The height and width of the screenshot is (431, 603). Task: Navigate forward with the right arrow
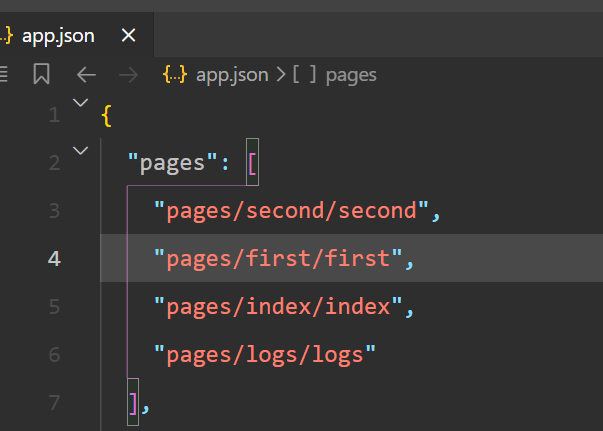point(128,75)
